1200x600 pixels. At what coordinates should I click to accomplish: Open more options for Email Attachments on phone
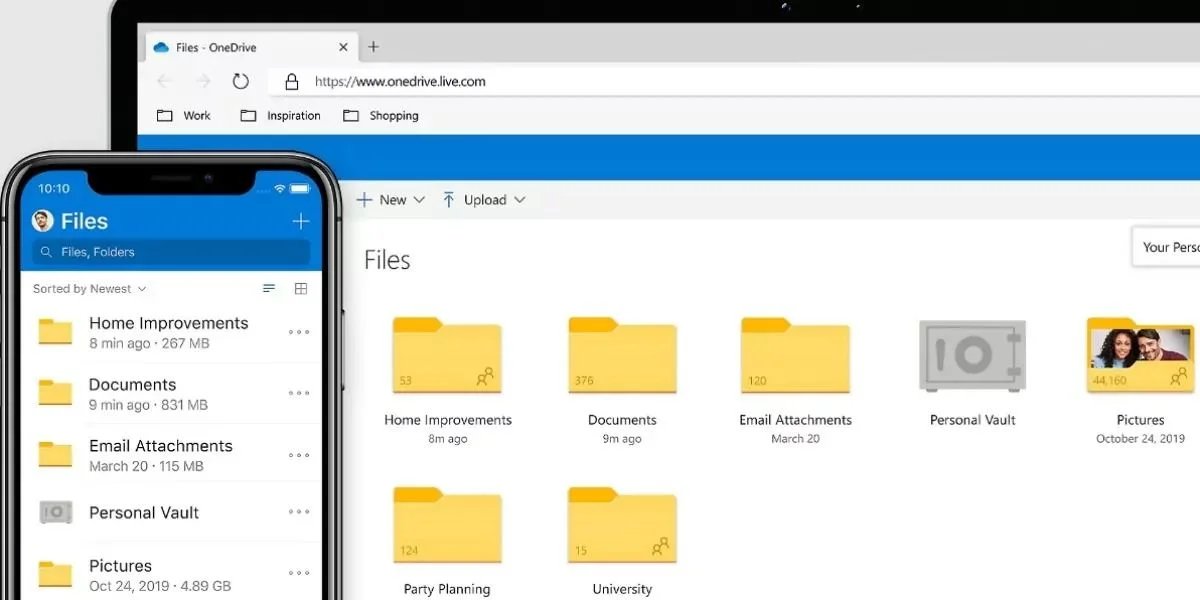tap(299, 455)
